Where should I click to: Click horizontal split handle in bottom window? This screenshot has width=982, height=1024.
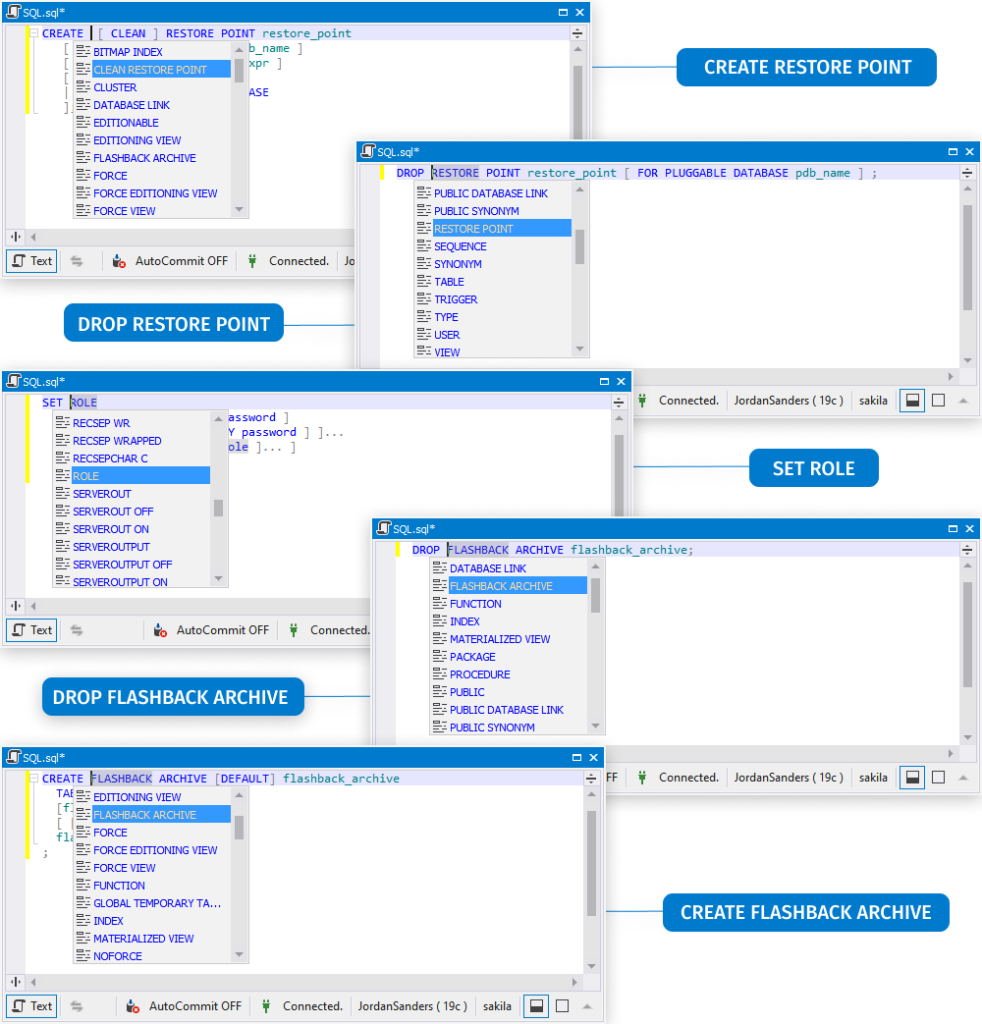point(16,982)
